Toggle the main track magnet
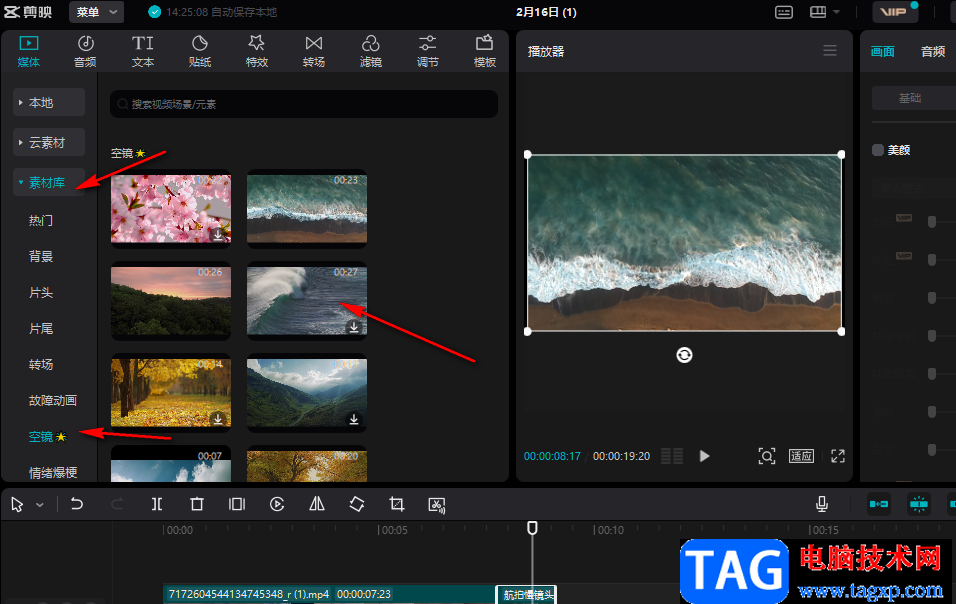Screen dimensions: 956x604 [879, 504]
